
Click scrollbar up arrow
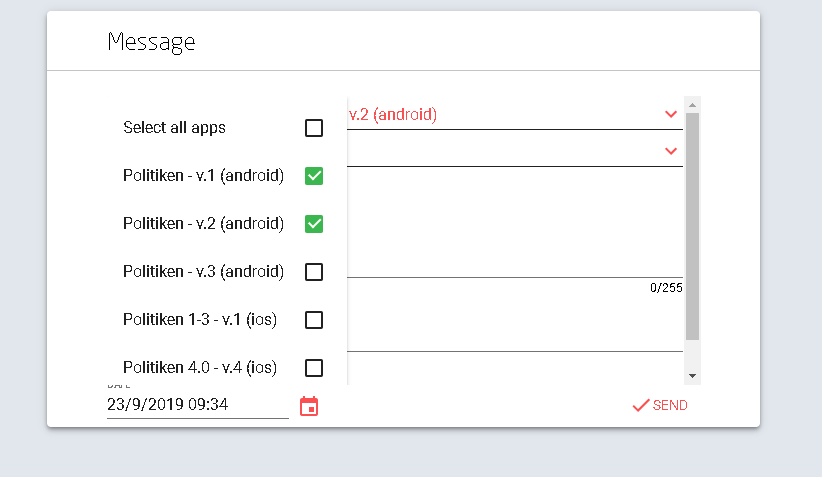point(693,105)
